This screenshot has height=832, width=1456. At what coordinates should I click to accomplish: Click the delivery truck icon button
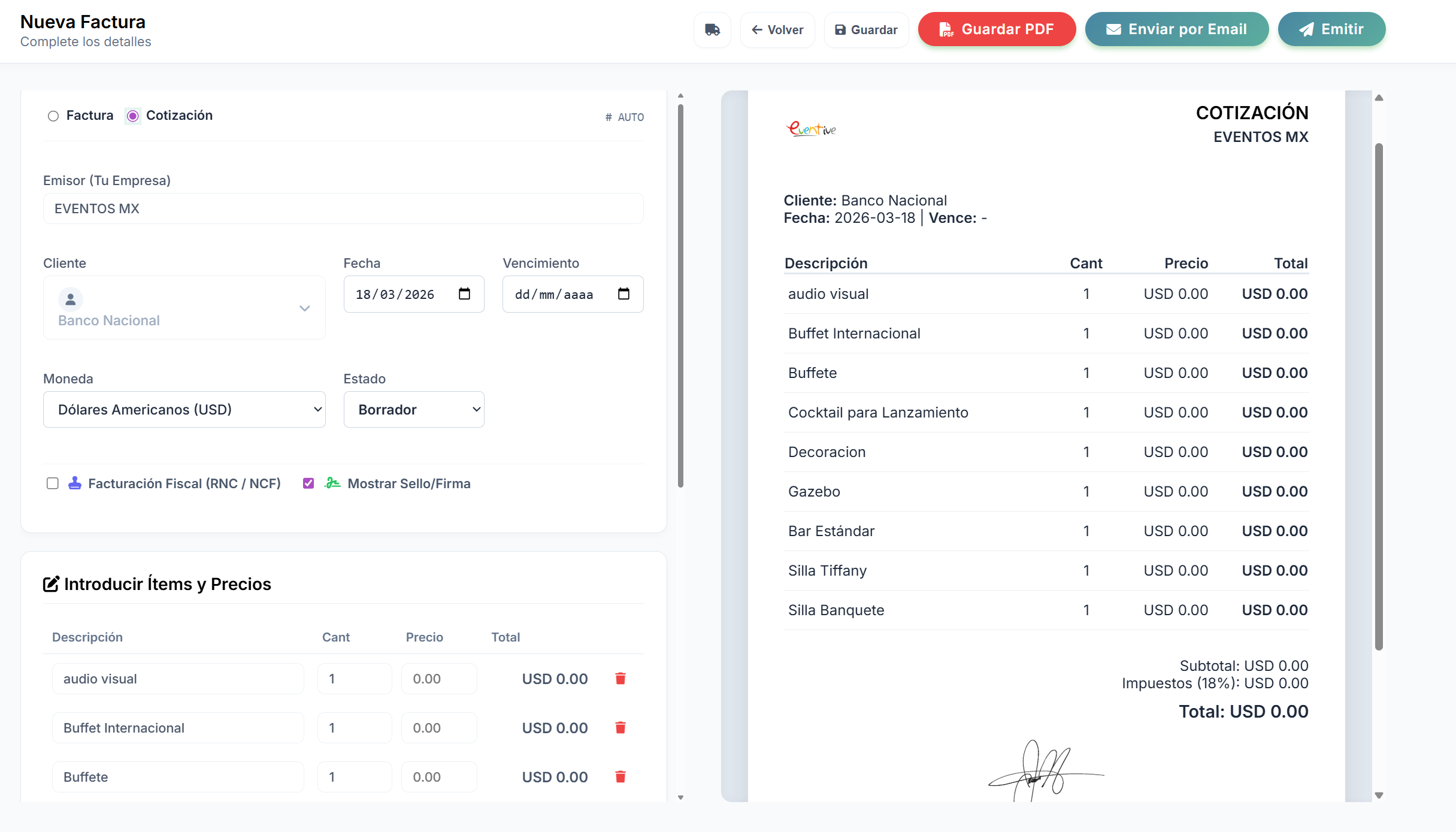pyautogui.click(x=712, y=29)
